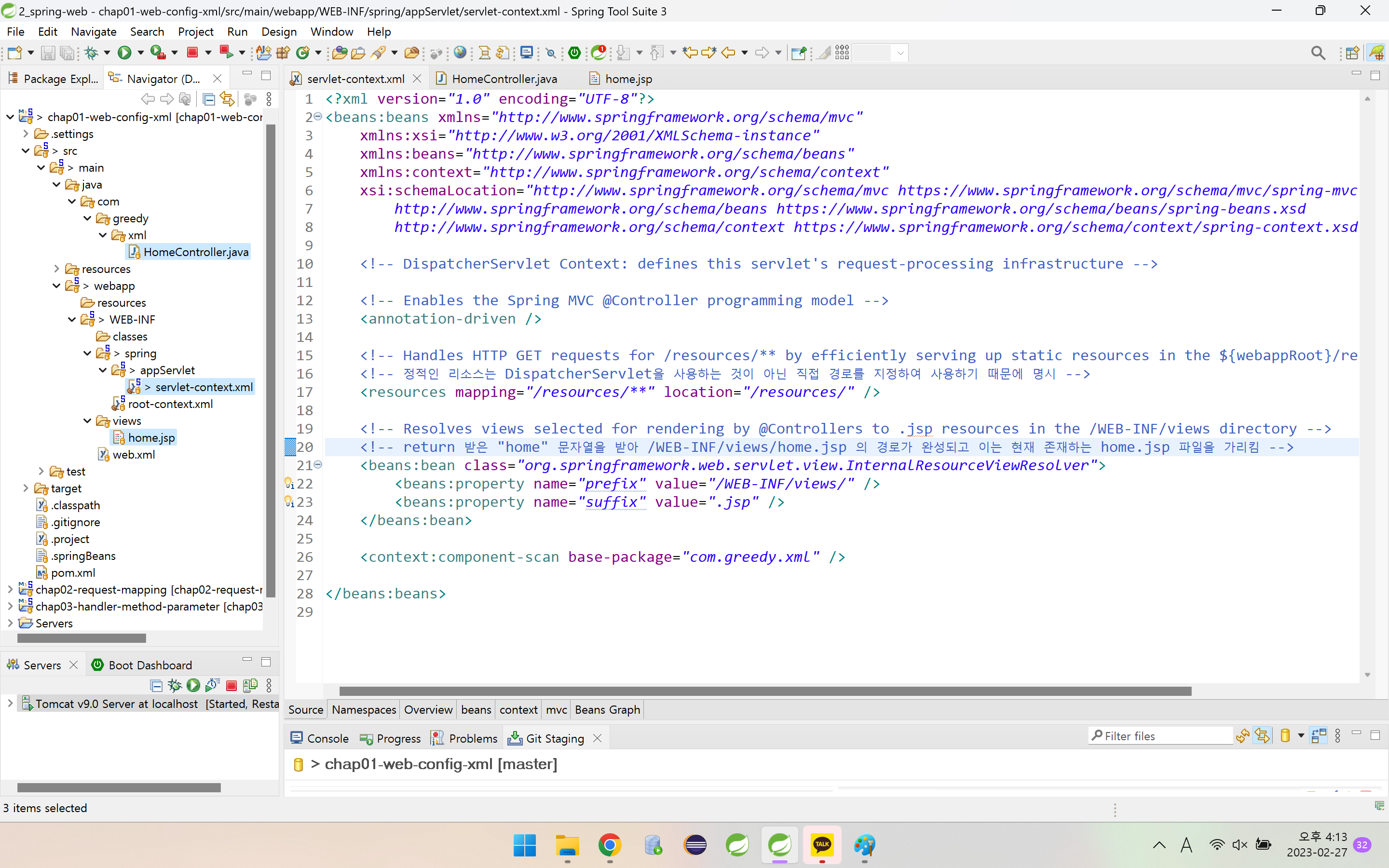
Task: Click red Stop server icon in Servers view
Action: point(231,685)
